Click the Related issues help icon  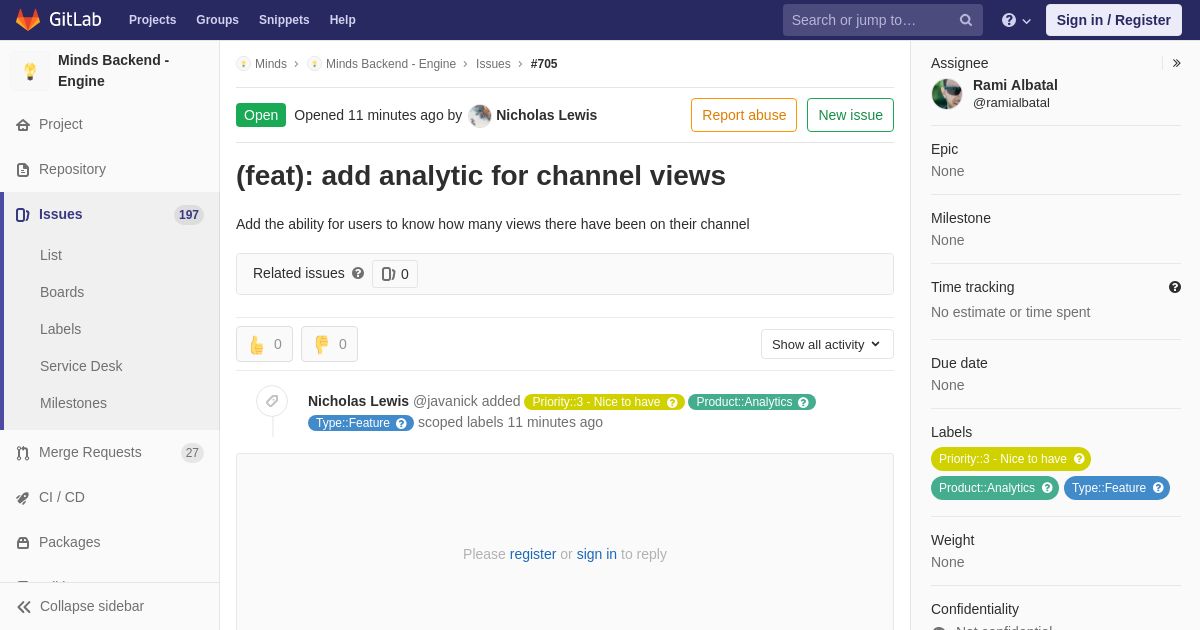[358, 273]
